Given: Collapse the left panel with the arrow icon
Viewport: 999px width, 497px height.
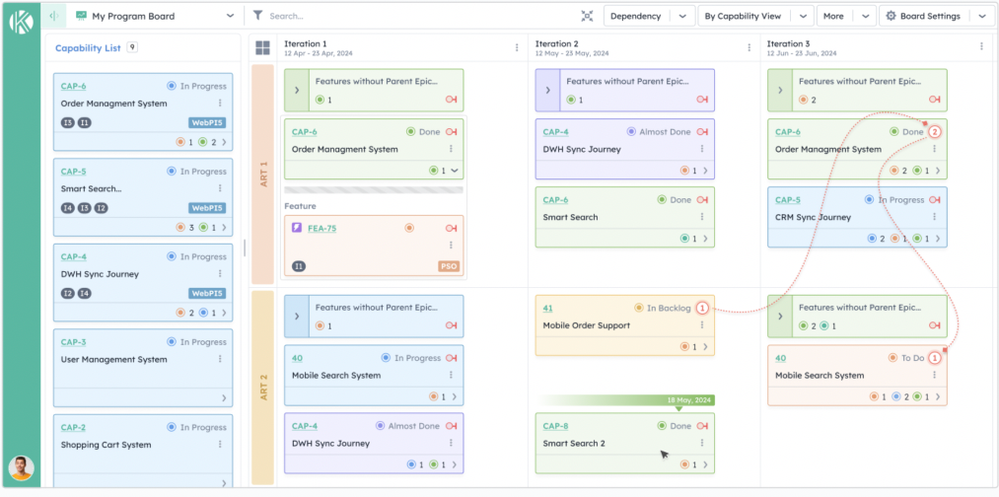Looking at the screenshot, I should pyautogui.click(x=53, y=16).
